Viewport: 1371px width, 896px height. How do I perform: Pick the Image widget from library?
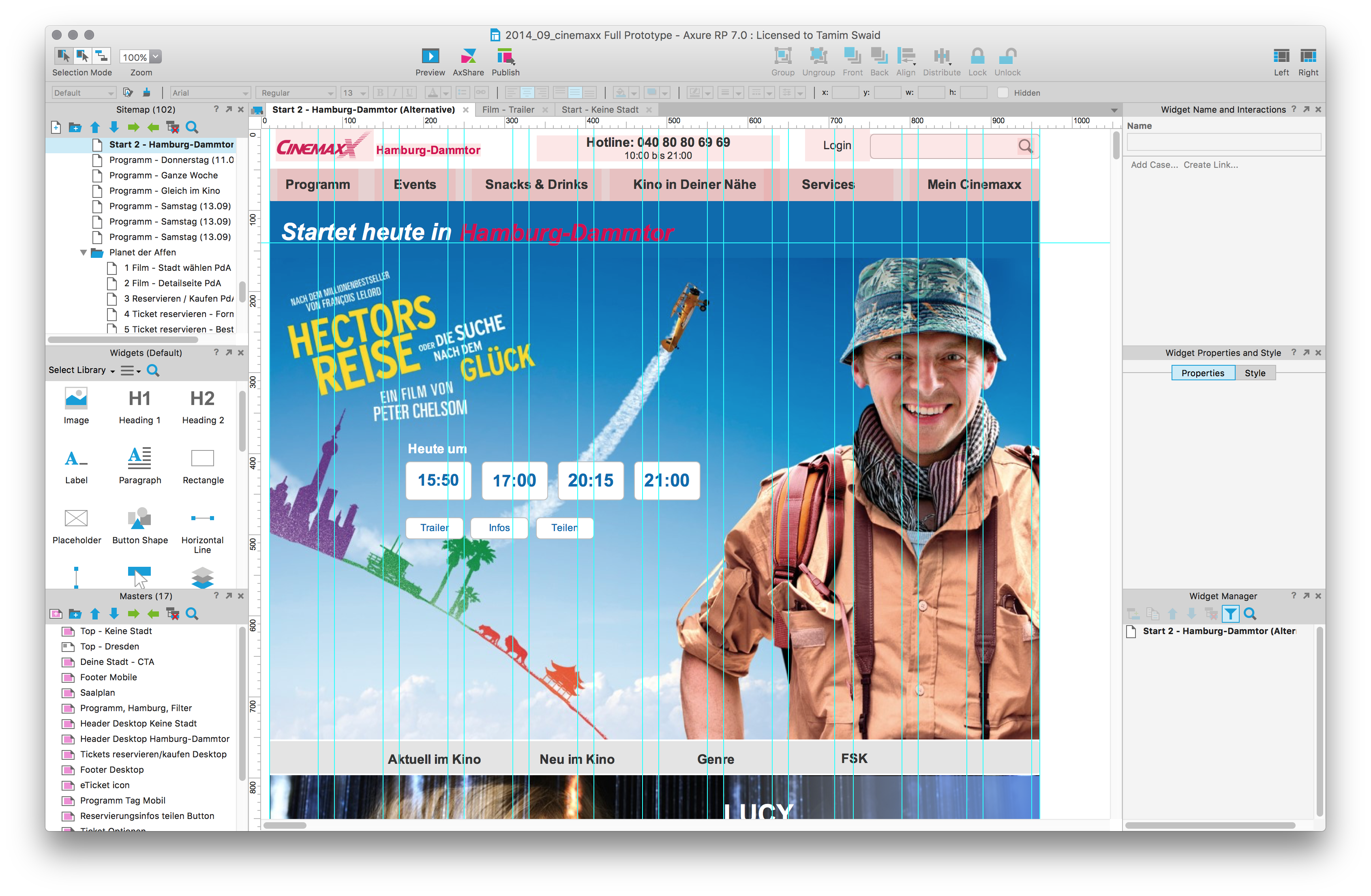[x=76, y=406]
